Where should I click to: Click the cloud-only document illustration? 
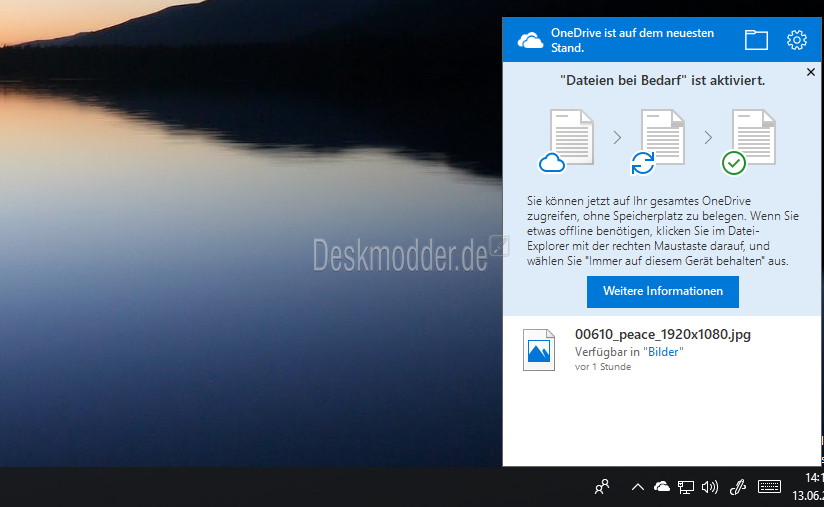tap(566, 141)
